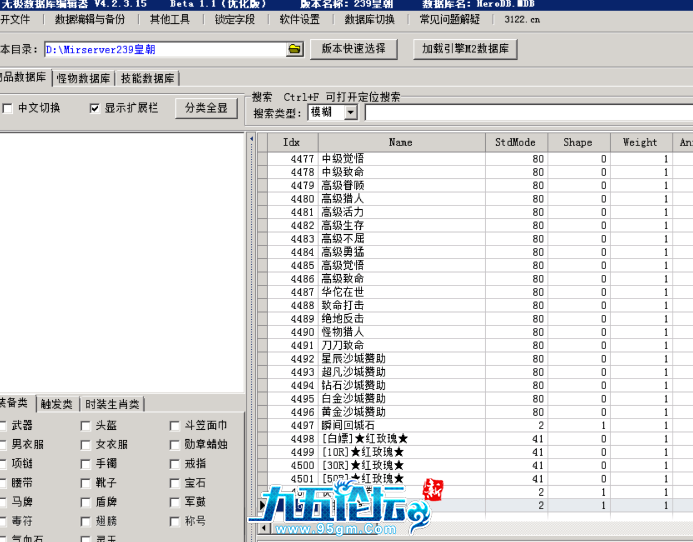Uncheck the 显示扩展栏 checkbox

(x=95, y=108)
